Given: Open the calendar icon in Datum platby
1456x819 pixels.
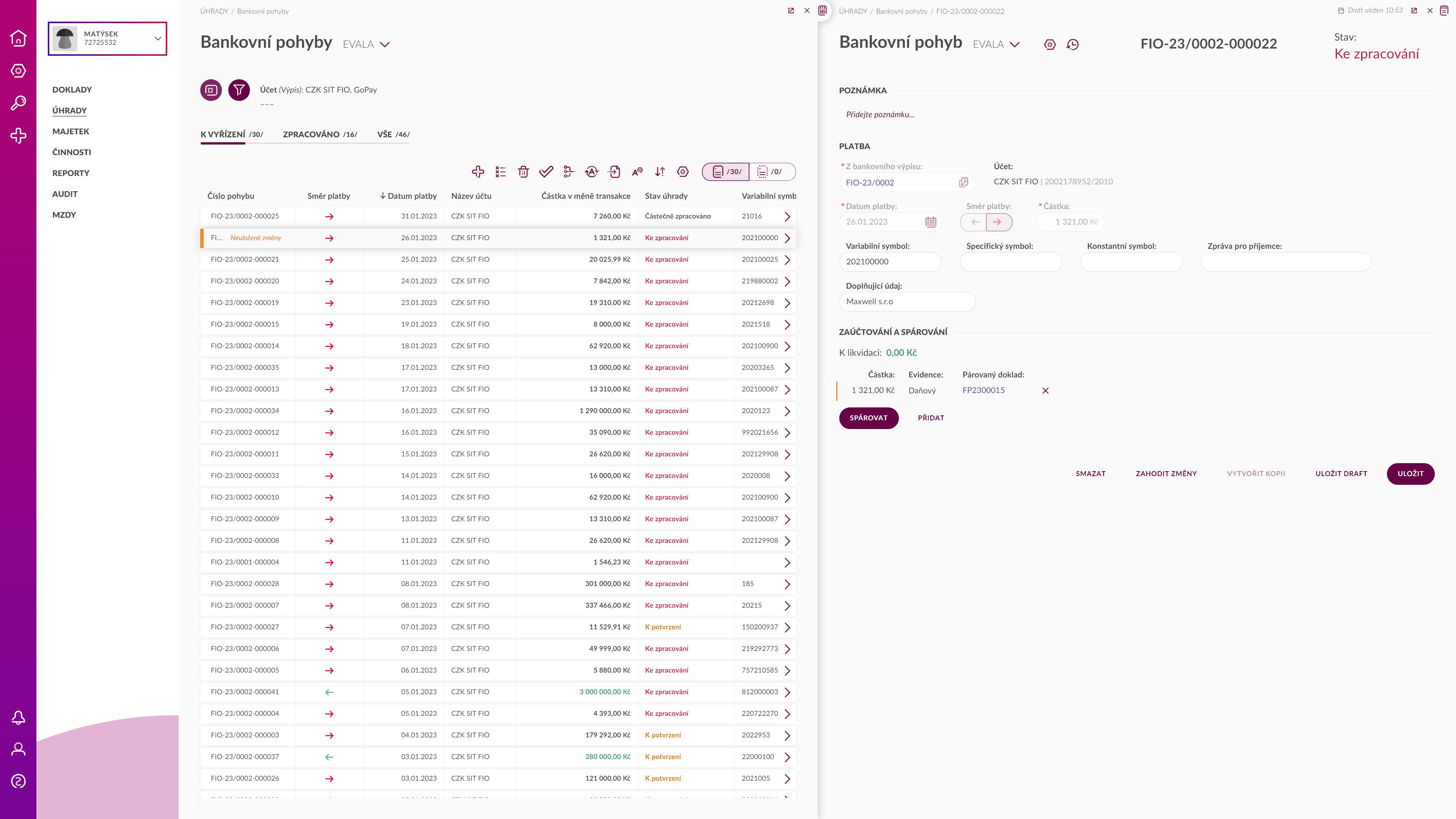Looking at the screenshot, I should [x=930, y=222].
